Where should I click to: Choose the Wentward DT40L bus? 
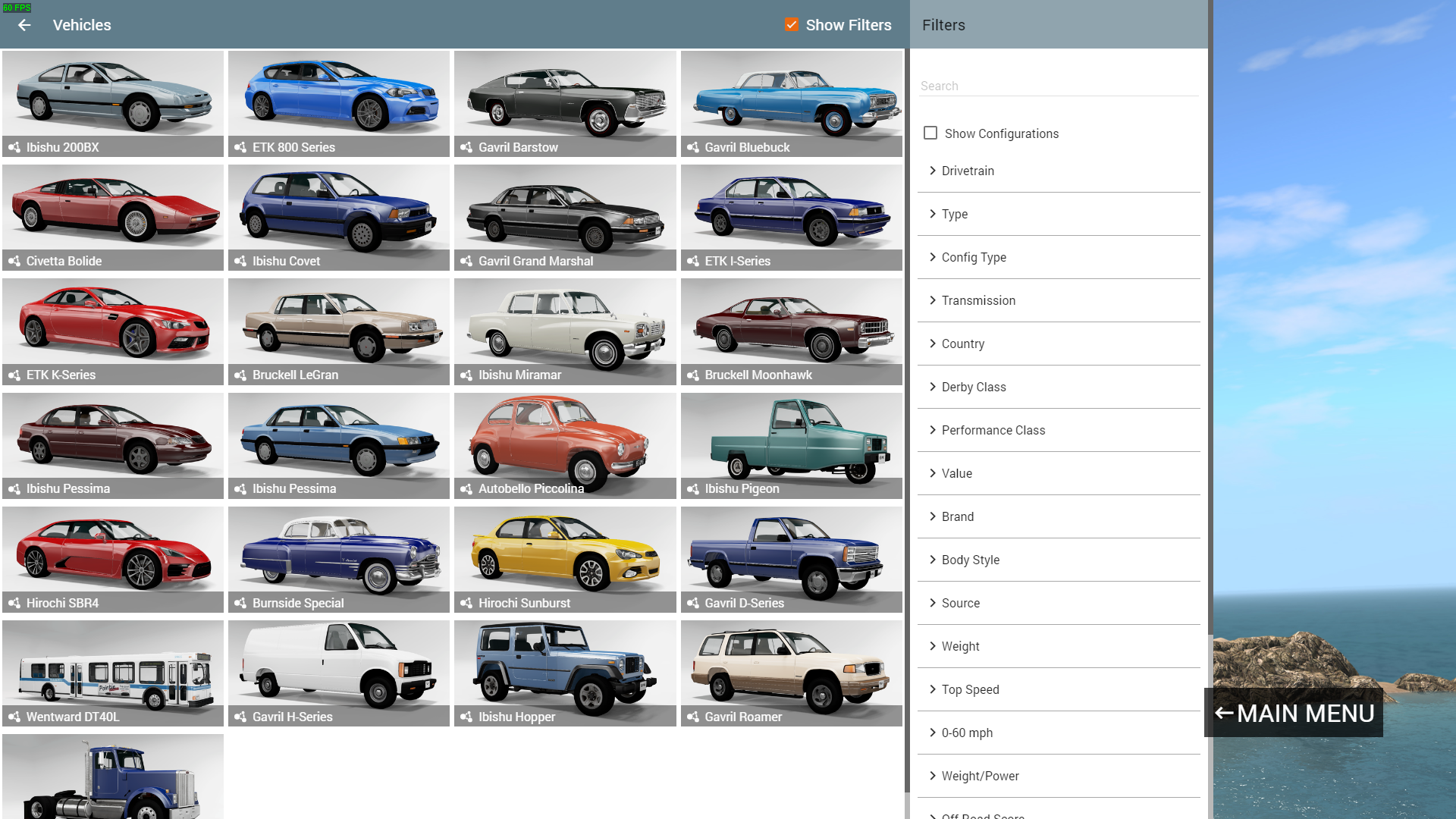112,665
